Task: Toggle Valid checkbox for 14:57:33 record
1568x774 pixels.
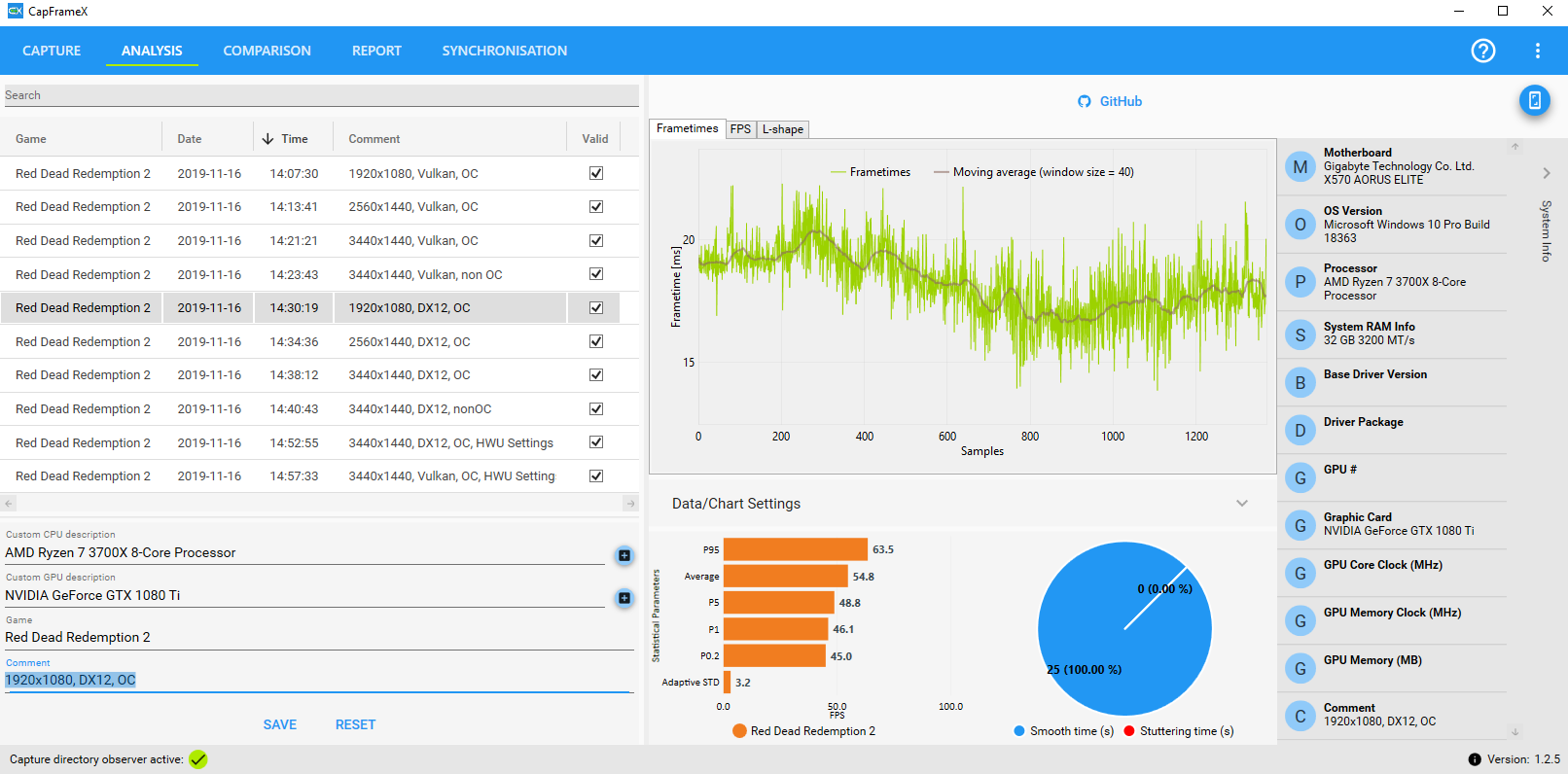Action: click(596, 475)
